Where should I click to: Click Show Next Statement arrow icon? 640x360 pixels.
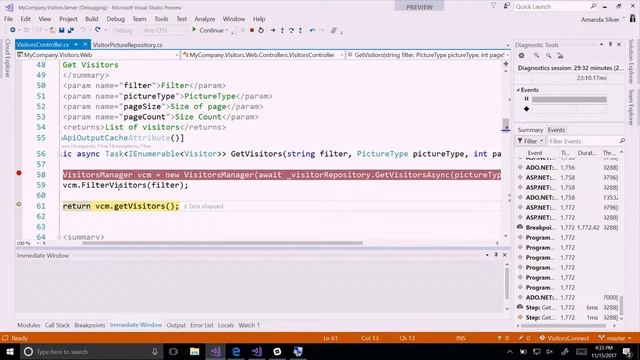tap(273, 30)
